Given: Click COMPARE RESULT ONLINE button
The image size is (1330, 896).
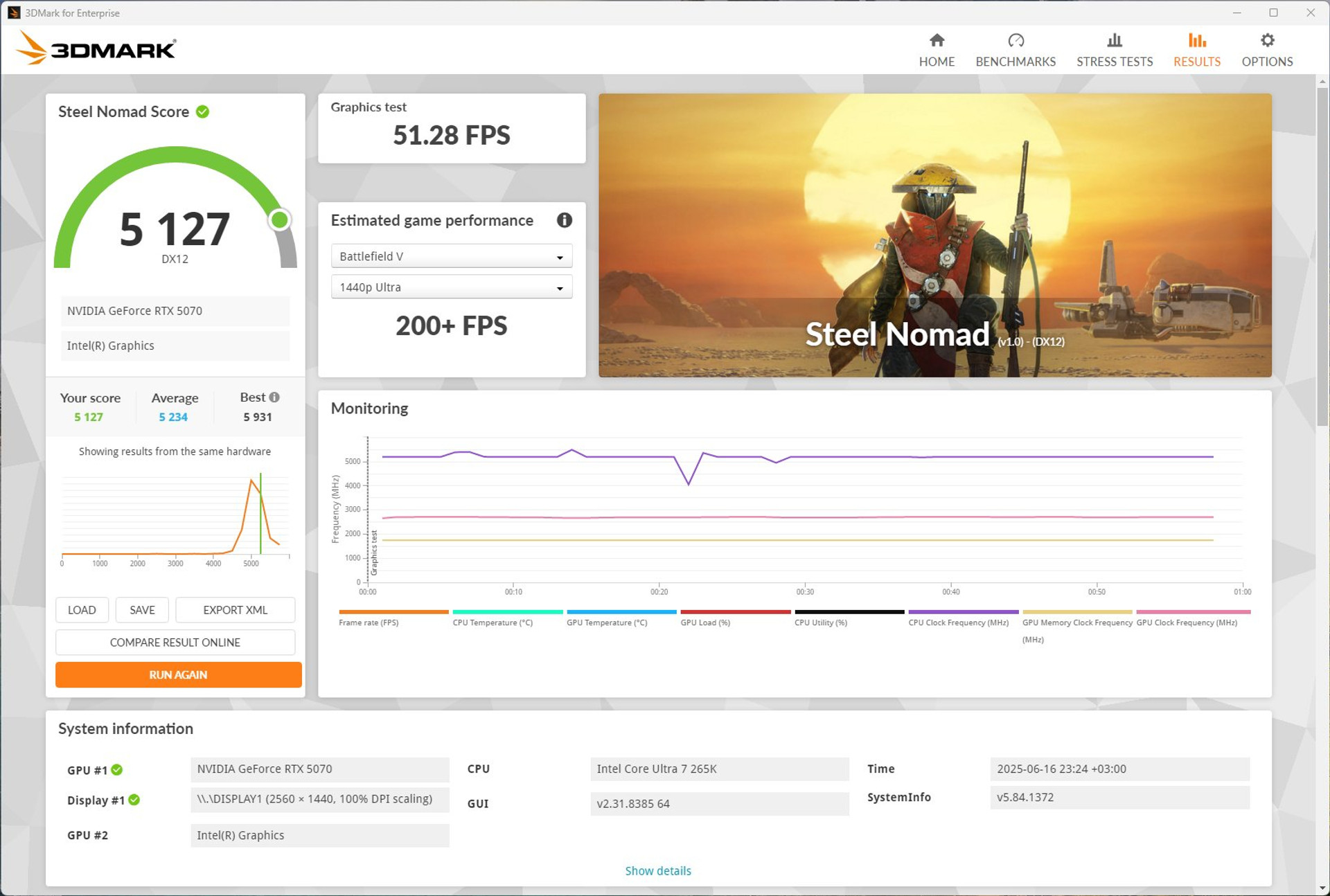Looking at the screenshot, I should click(x=175, y=643).
